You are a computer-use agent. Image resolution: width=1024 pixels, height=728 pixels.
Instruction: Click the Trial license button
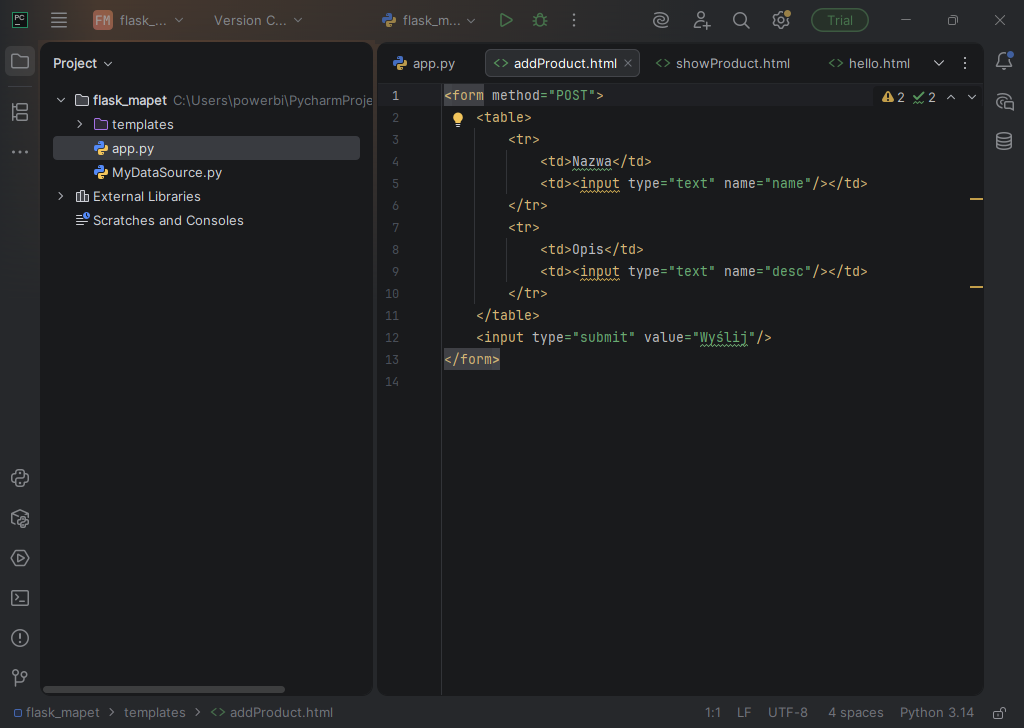(x=840, y=20)
